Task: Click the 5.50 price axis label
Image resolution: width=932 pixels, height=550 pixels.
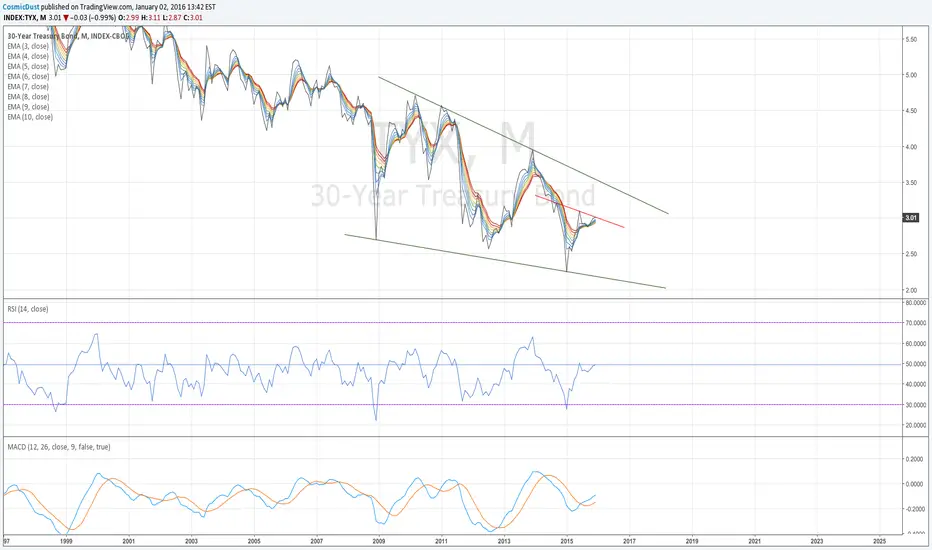Action: pos(911,39)
